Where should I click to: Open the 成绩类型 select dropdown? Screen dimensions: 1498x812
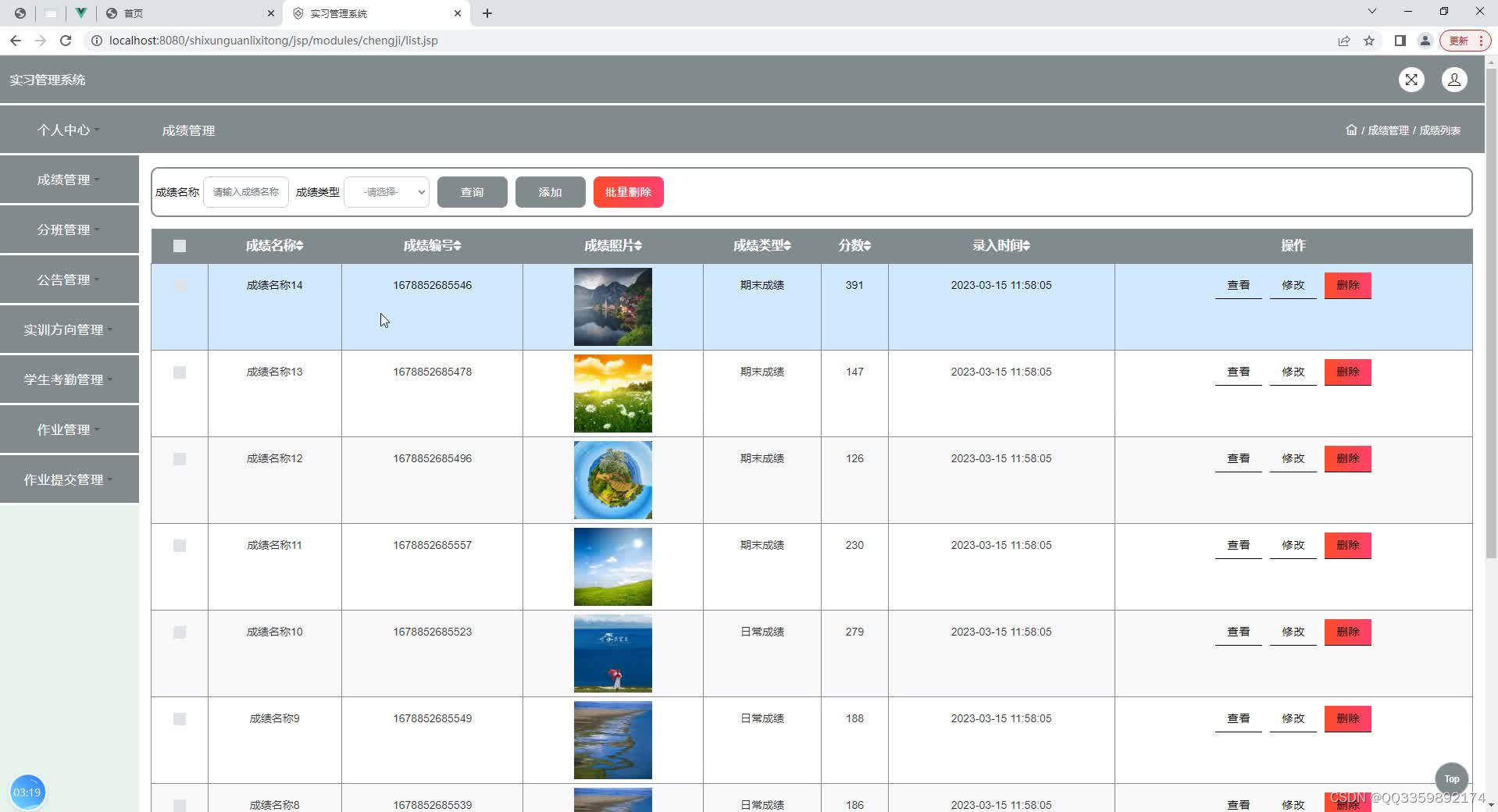tap(387, 192)
